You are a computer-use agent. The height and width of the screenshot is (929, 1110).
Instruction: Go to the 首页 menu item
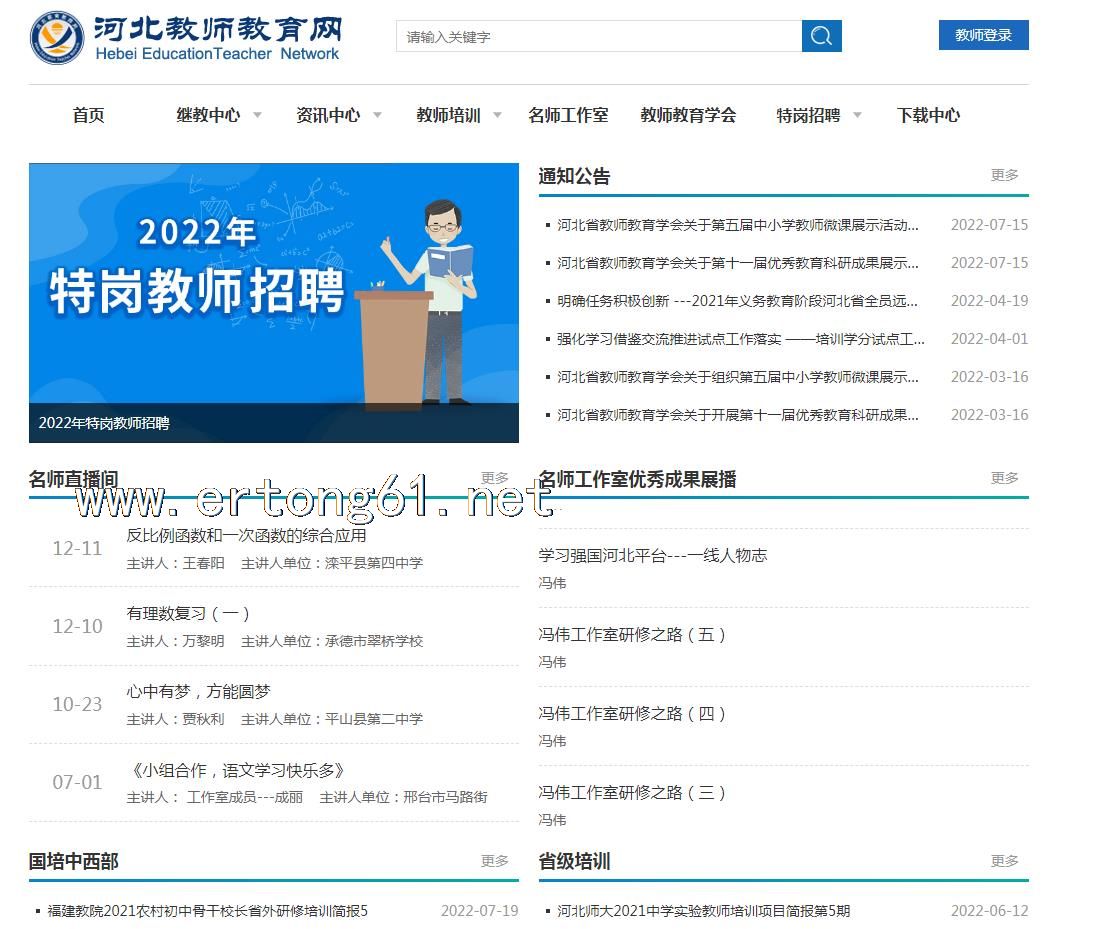(88, 115)
